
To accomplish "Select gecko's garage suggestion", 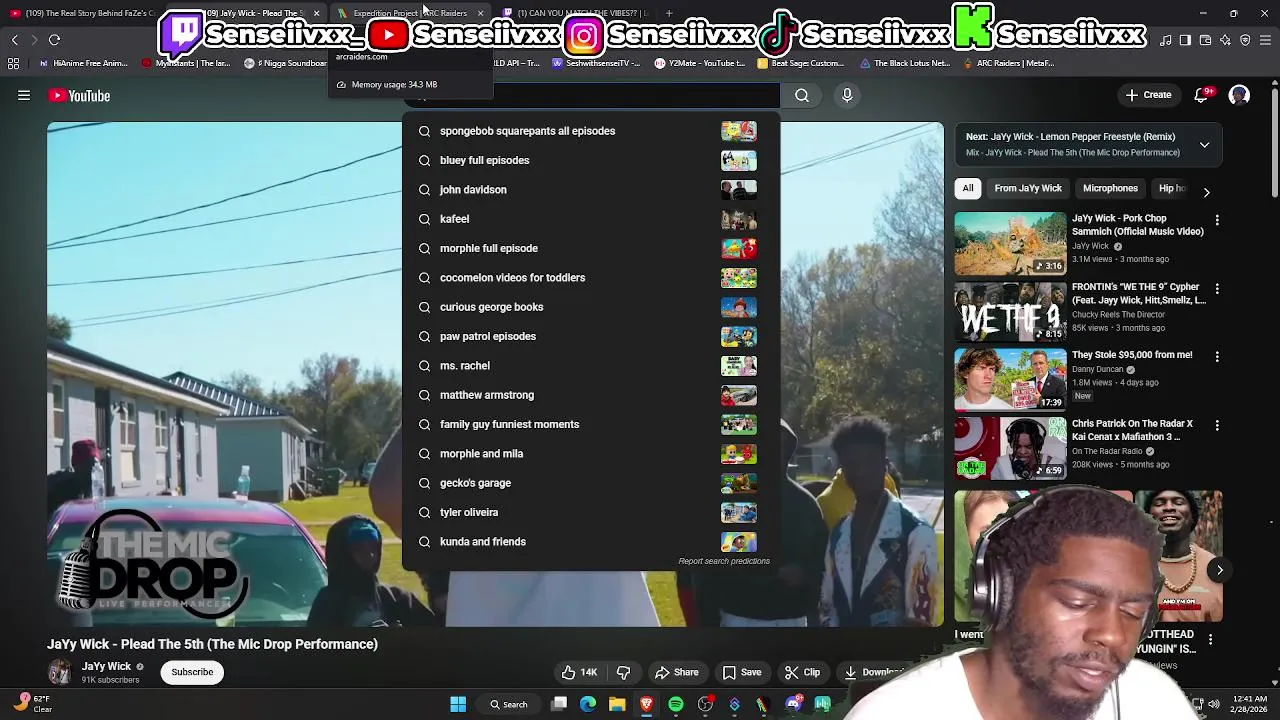I will click(x=590, y=483).
